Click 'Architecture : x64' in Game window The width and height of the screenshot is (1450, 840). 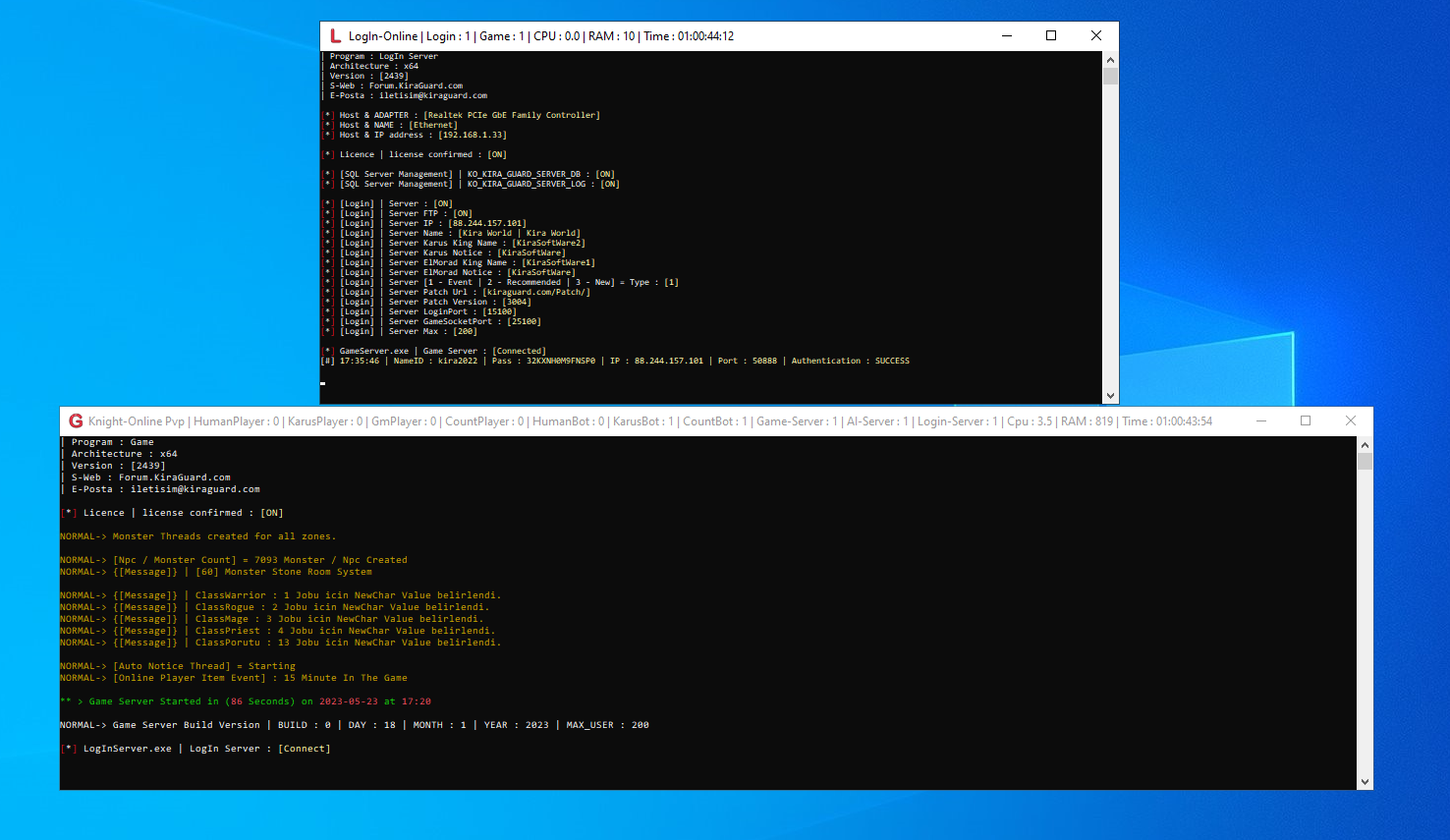[124, 454]
